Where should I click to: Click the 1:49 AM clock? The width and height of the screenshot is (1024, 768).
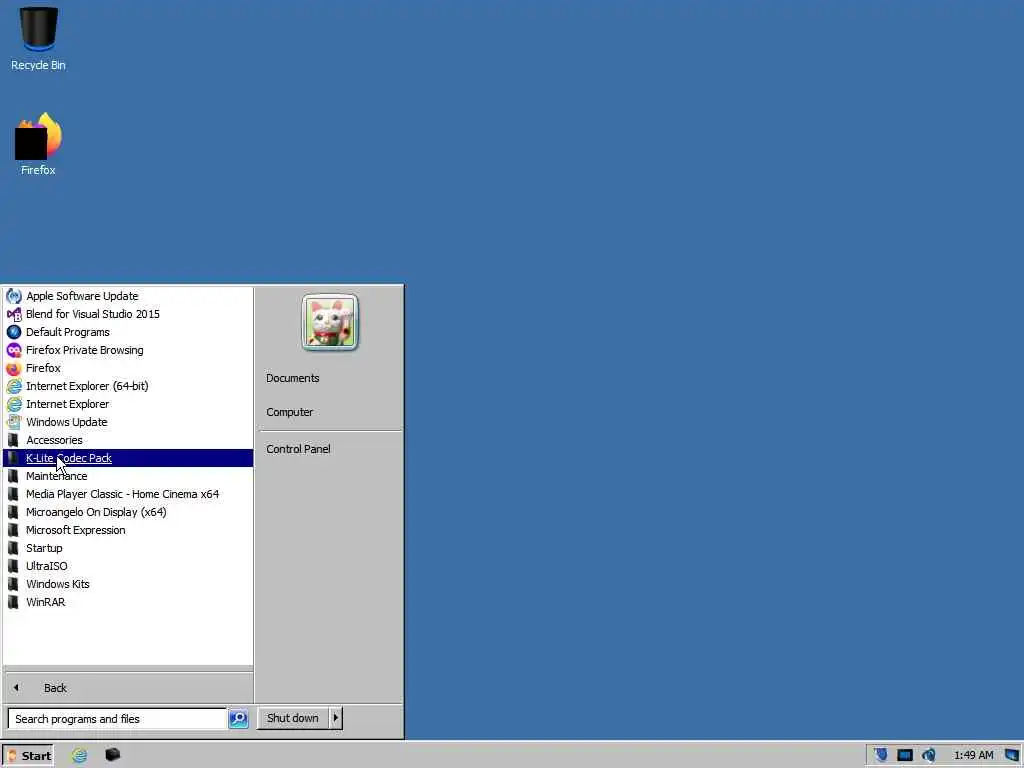click(x=973, y=756)
